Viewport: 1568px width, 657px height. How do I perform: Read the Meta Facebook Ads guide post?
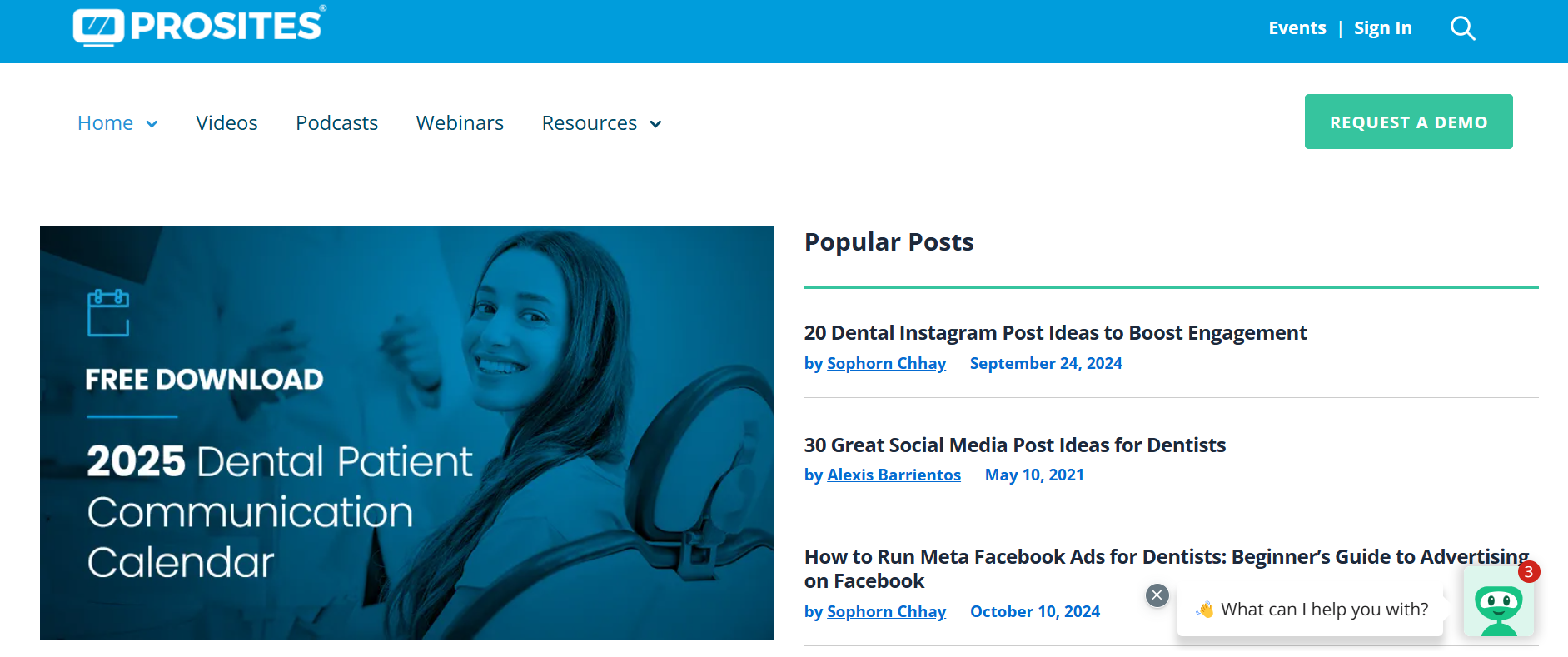1166,557
